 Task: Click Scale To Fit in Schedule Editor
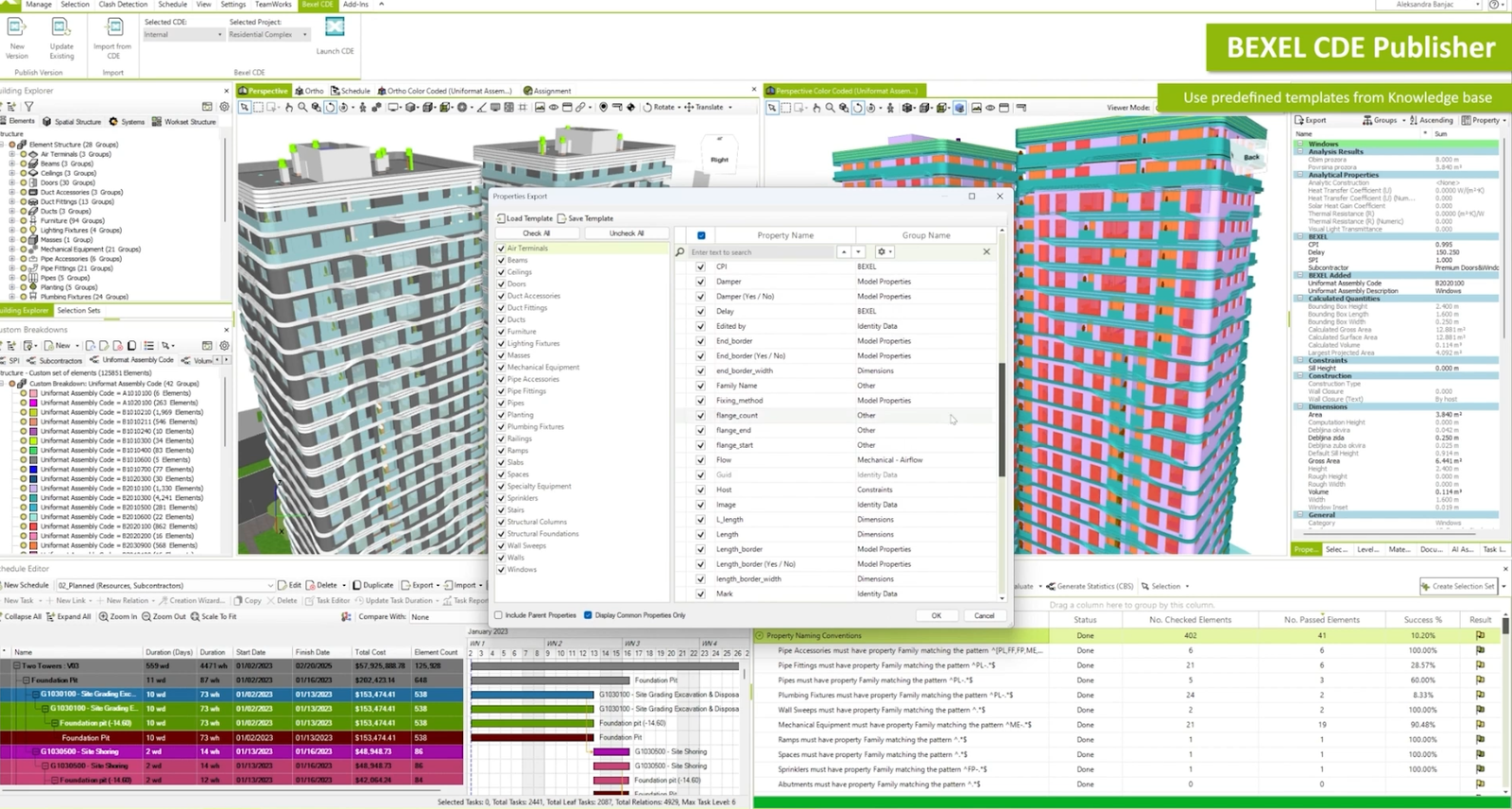(214, 616)
